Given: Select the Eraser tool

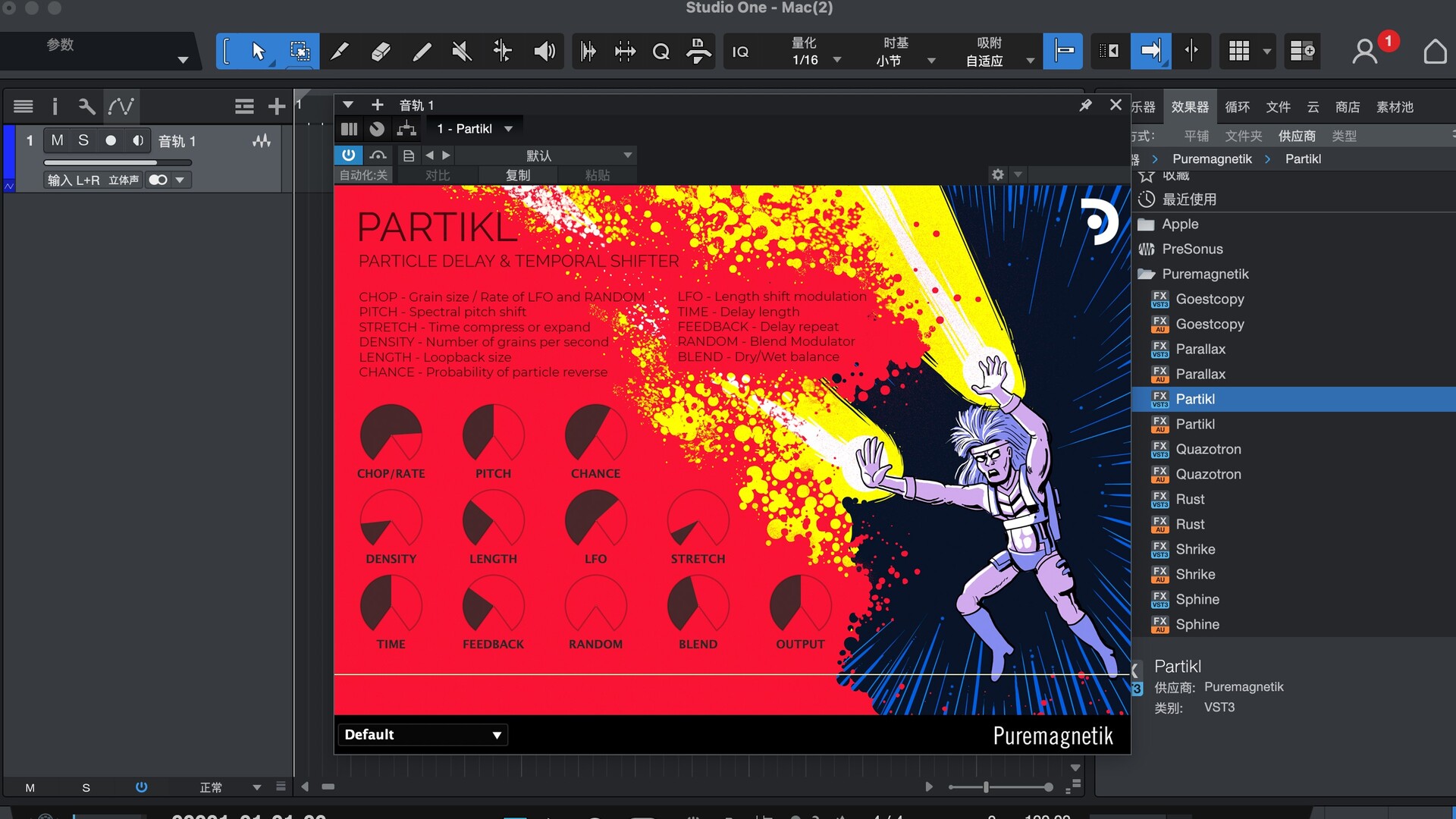Looking at the screenshot, I should (381, 52).
